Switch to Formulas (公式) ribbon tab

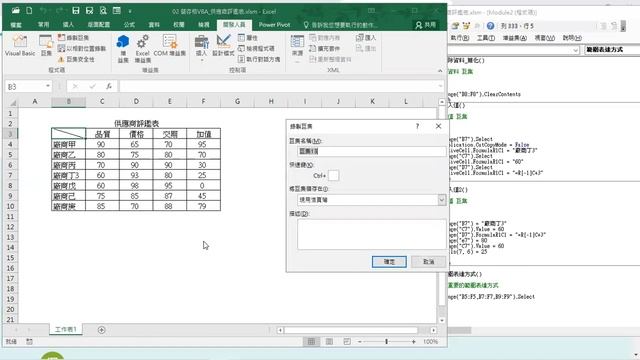pos(129,25)
